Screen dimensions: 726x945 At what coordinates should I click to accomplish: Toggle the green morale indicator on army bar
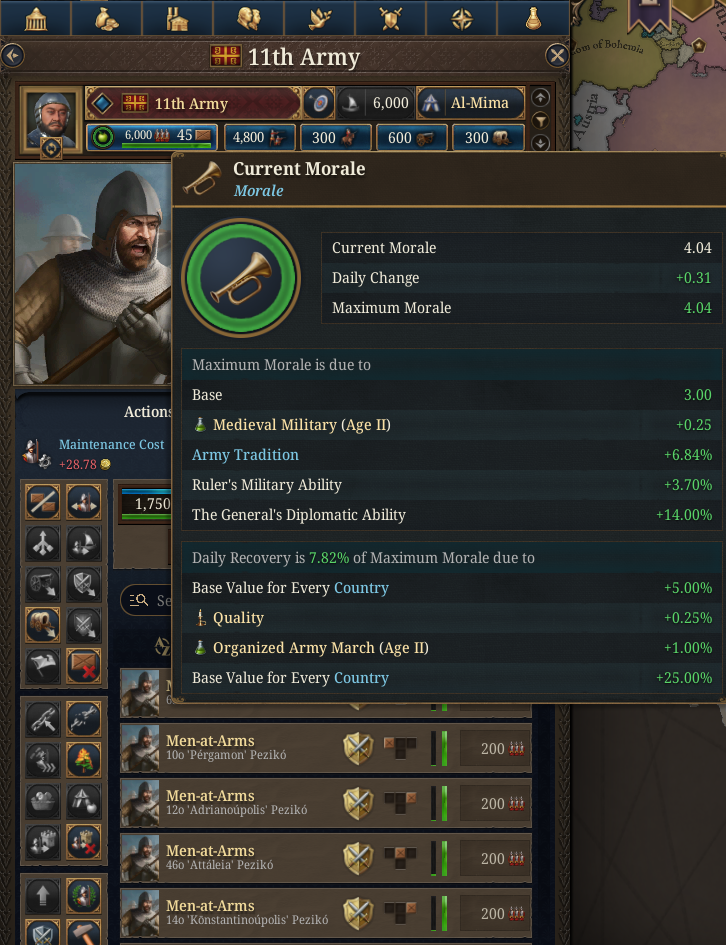point(102,137)
